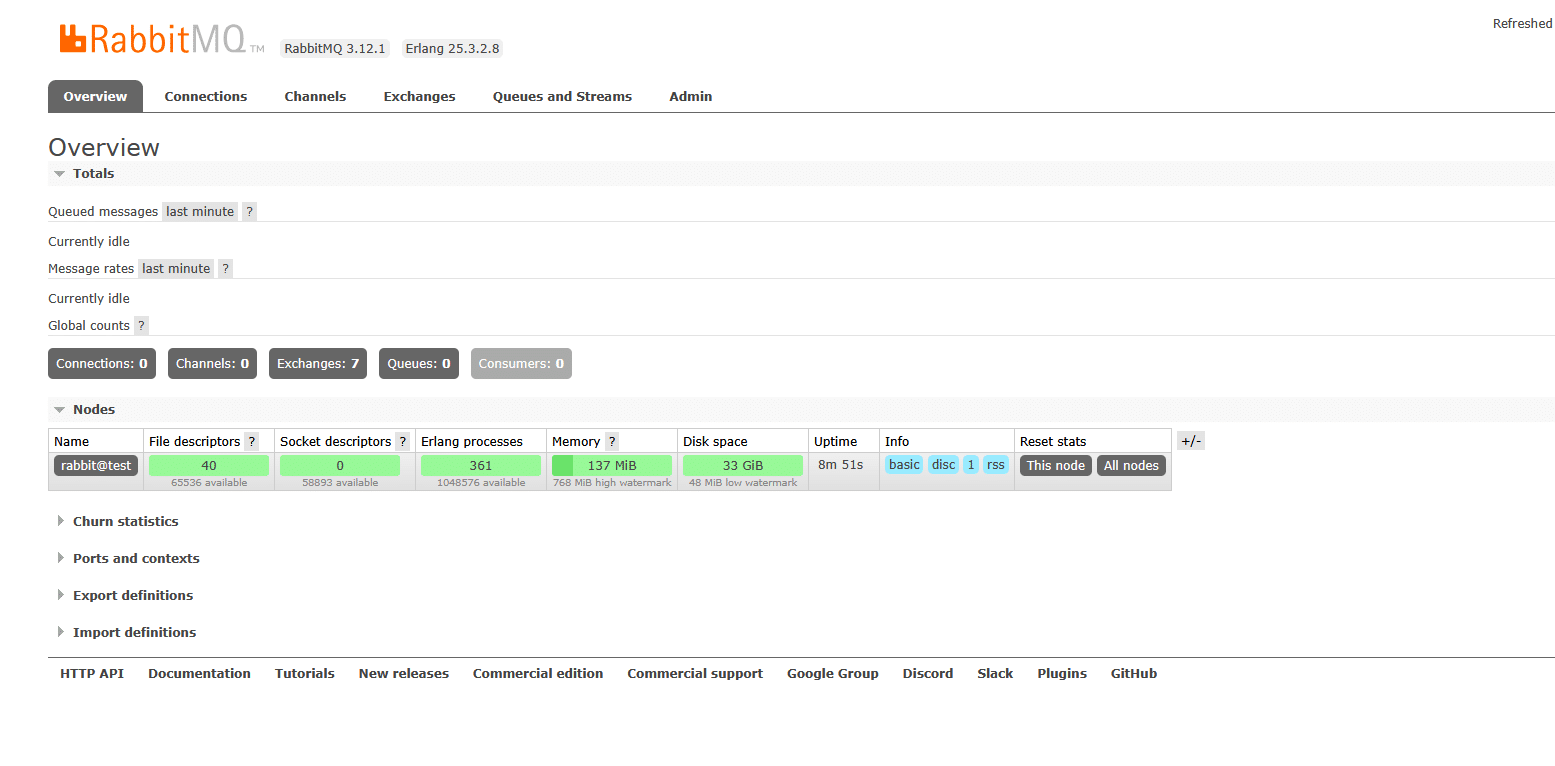This screenshot has height=766, width=1555.
Task: Expand the Churn statistics section
Action: click(x=125, y=521)
